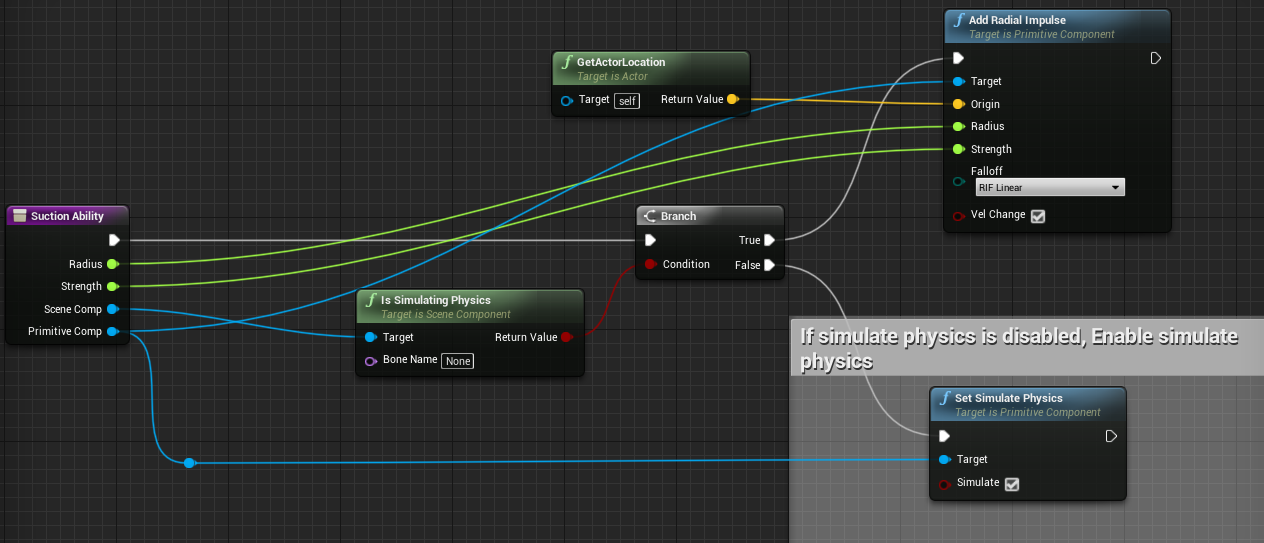Select the comment box about simulate physics
The width and height of the screenshot is (1264, 543).
[x=1026, y=348]
